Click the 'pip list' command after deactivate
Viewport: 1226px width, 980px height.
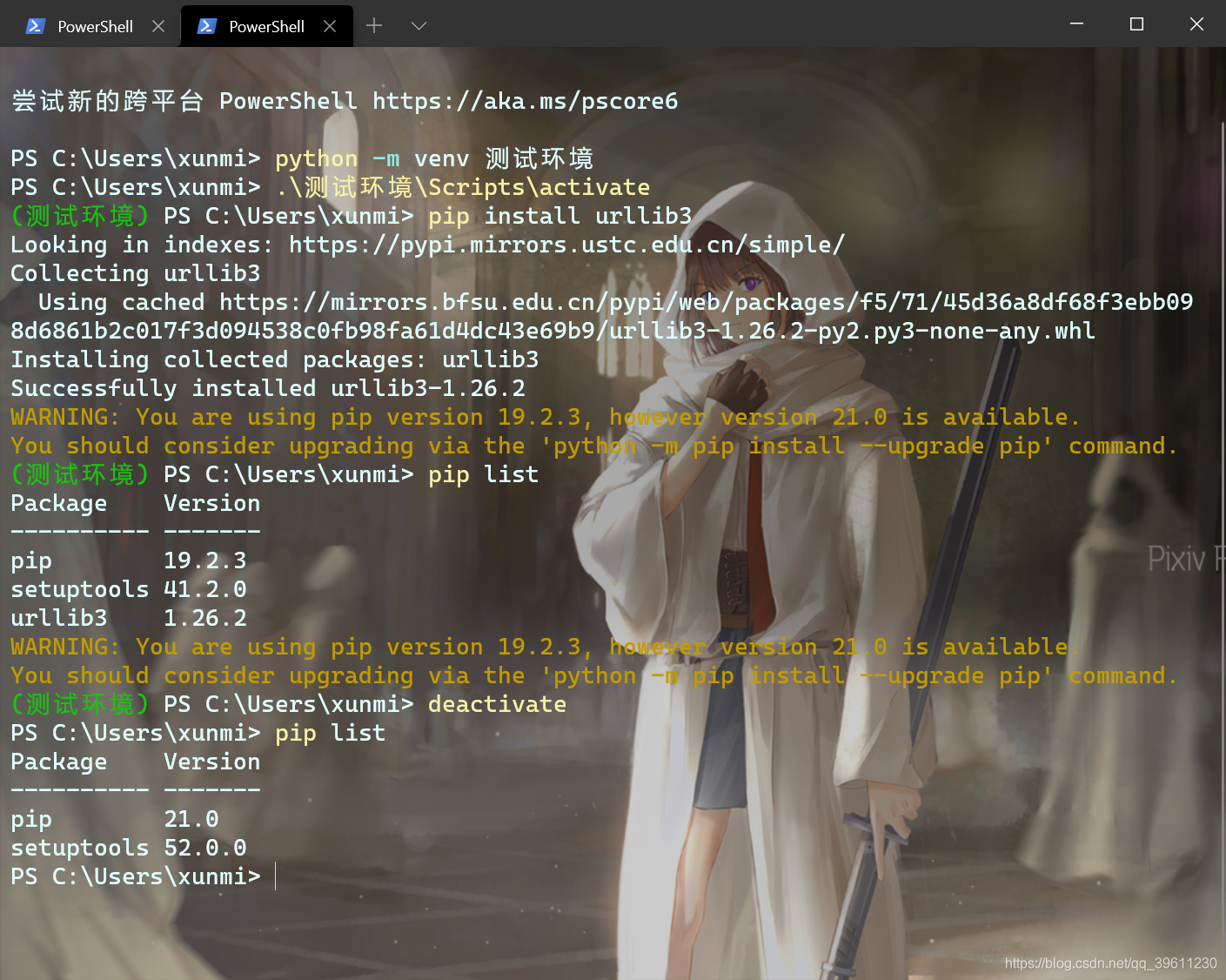point(330,733)
